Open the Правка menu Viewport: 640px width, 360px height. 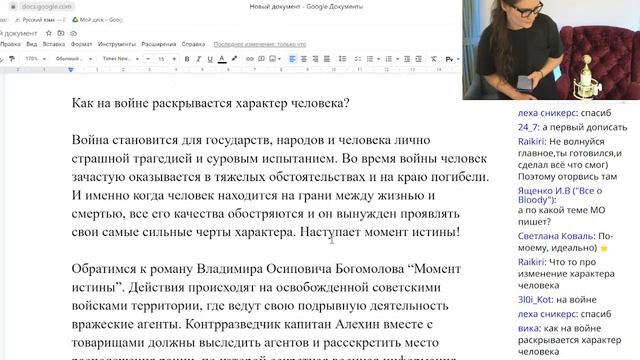[x=10, y=44]
